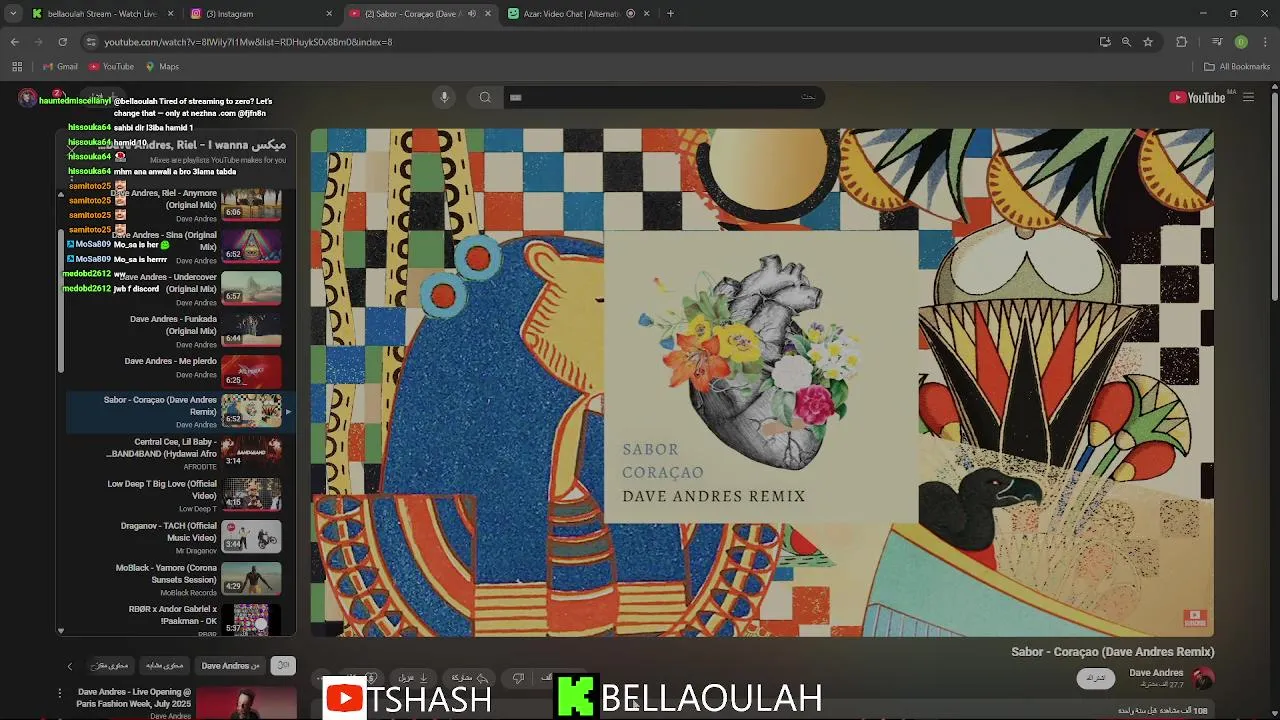Click the video player to pause playback
Image resolution: width=1280 pixels, height=720 pixels.
pos(762,382)
